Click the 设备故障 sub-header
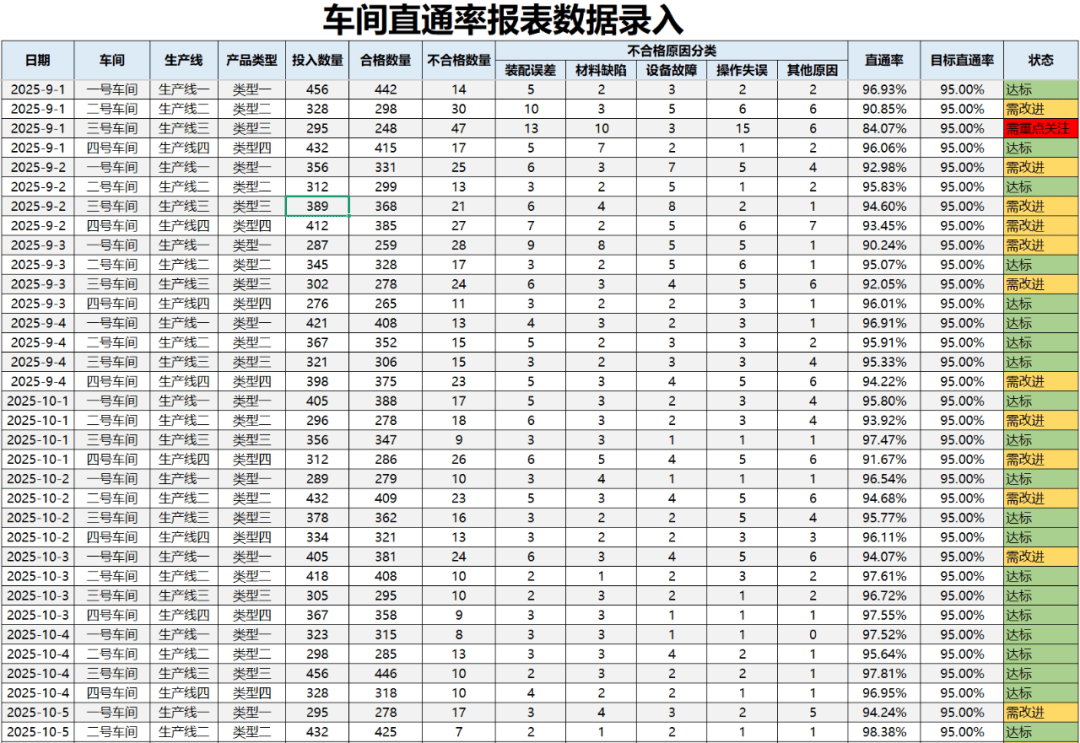The height and width of the screenshot is (743, 1080). tap(671, 70)
